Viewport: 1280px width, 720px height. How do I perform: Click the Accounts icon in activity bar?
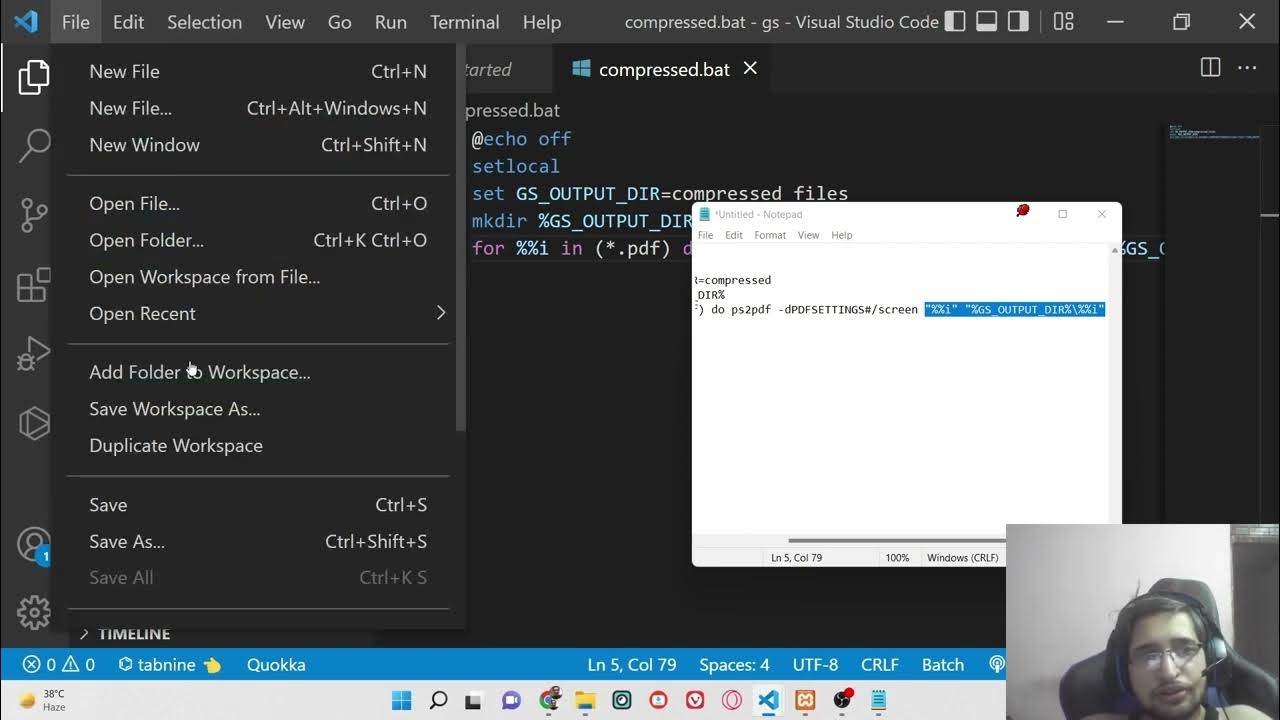(x=34, y=544)
